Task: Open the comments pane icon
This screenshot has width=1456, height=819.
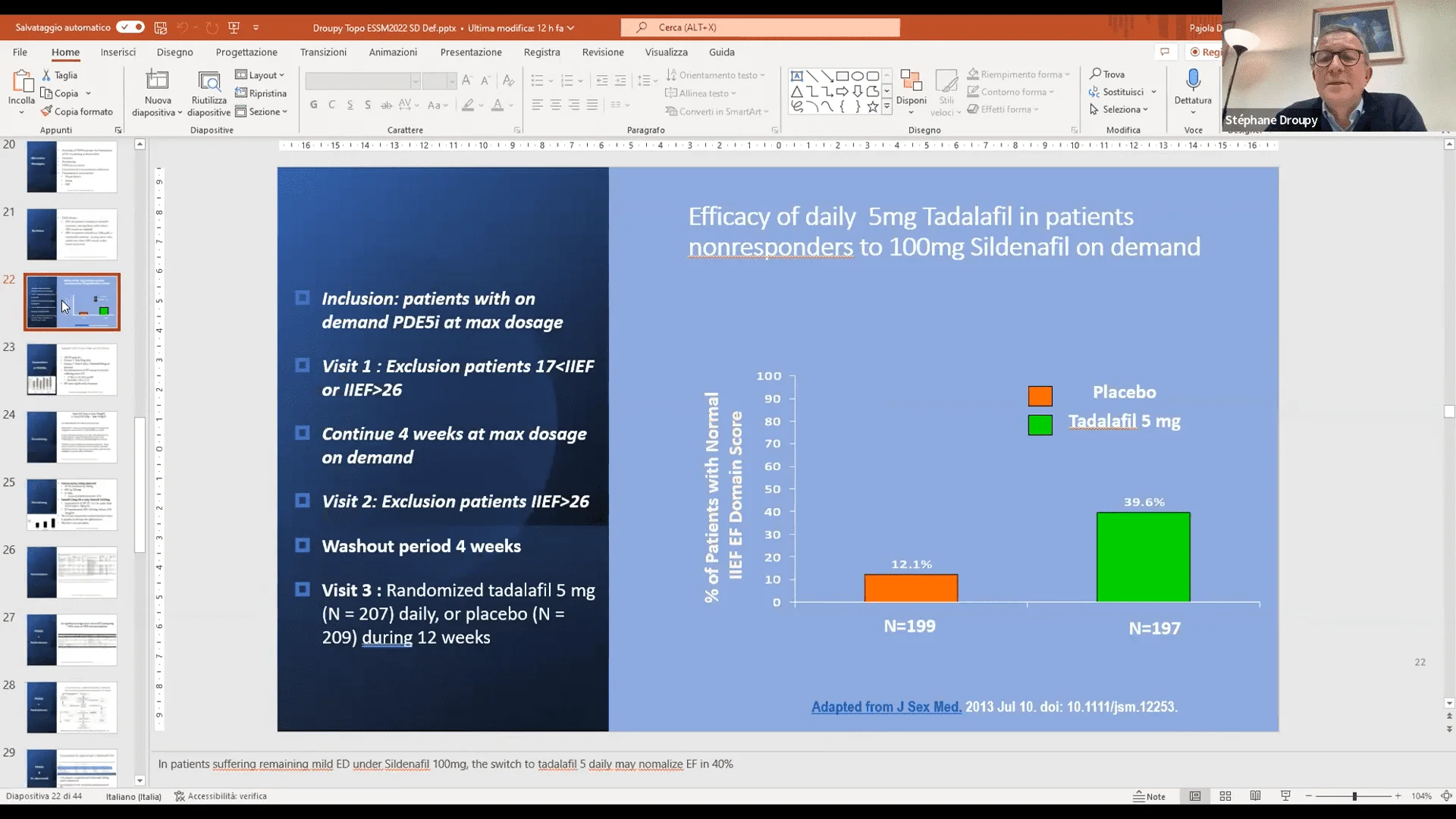Action: [1165, 52]
